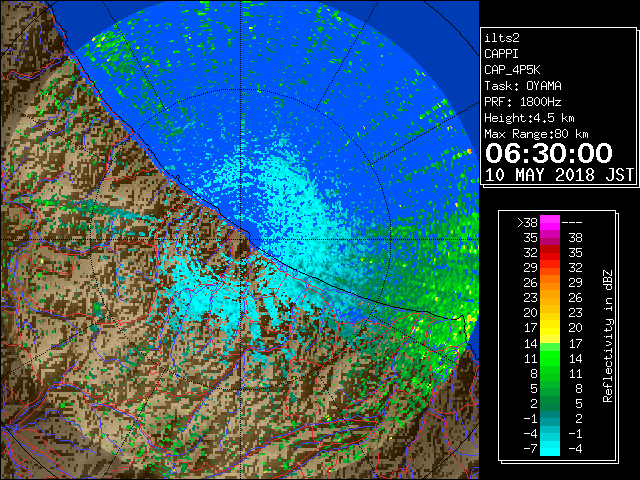The width and height of the screenshot is (640, 480).
Task: Click the 'Task: OYAMA' text
Action: (x=523, y=86)
